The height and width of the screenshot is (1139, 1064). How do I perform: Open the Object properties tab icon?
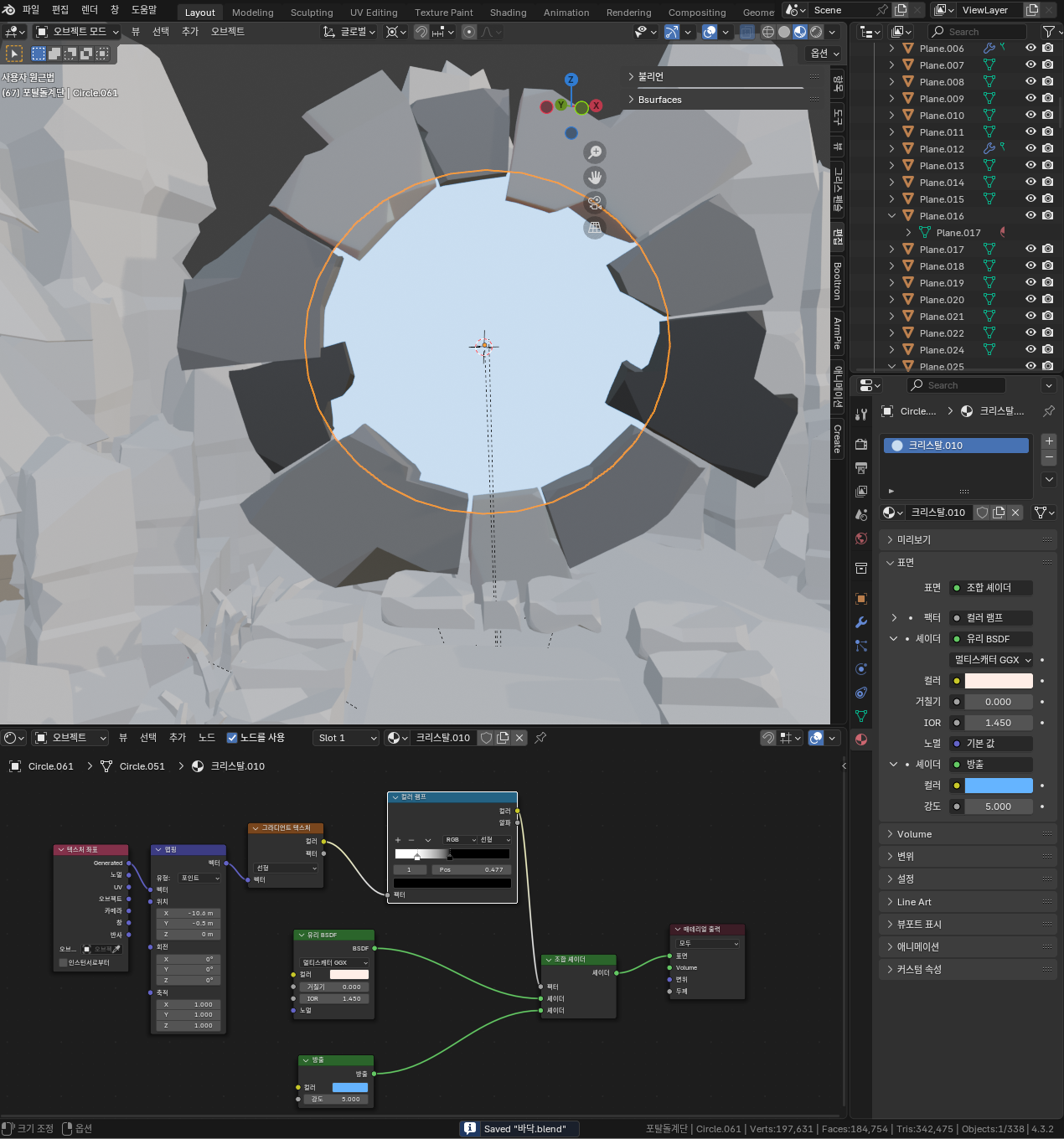(x=861, y=599)
